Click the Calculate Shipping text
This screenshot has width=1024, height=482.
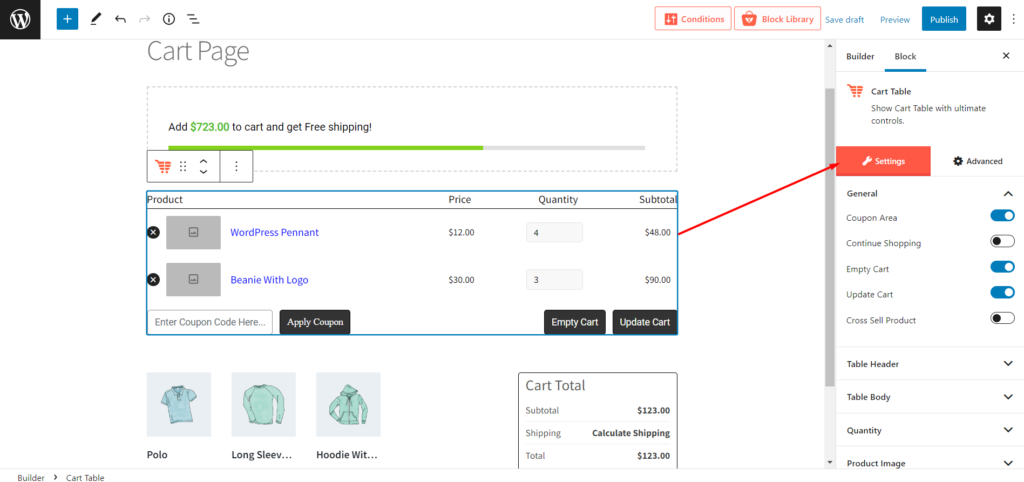tap(631, 433)
